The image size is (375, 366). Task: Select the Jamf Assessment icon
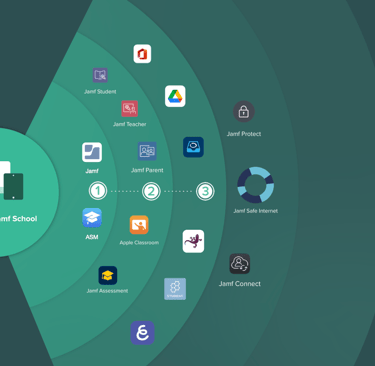click(x=108, y=275)
